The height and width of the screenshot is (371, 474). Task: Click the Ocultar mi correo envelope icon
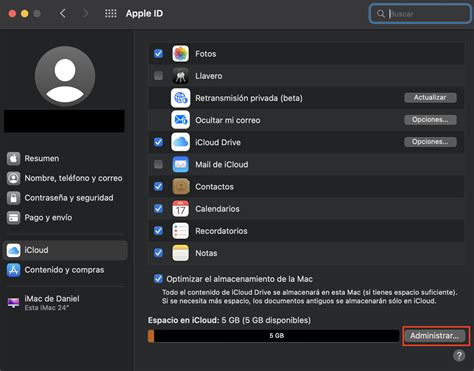[180, 120]
